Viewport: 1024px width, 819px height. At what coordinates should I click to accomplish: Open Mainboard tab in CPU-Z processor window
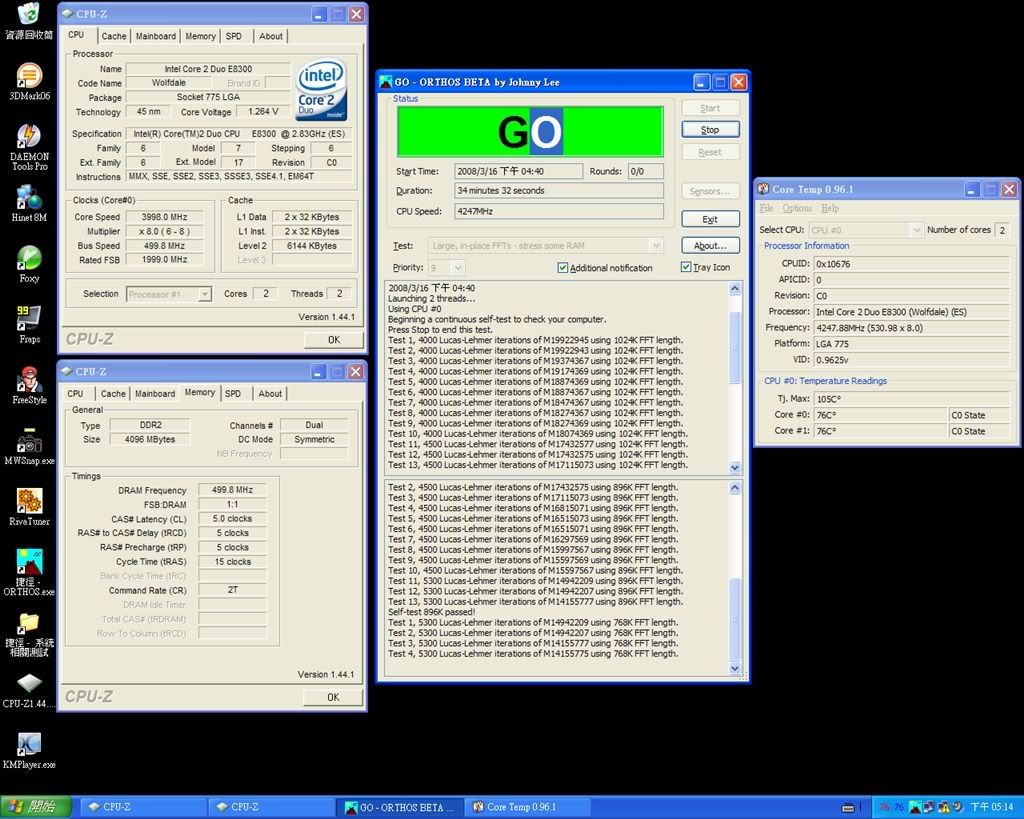[155, 37]
